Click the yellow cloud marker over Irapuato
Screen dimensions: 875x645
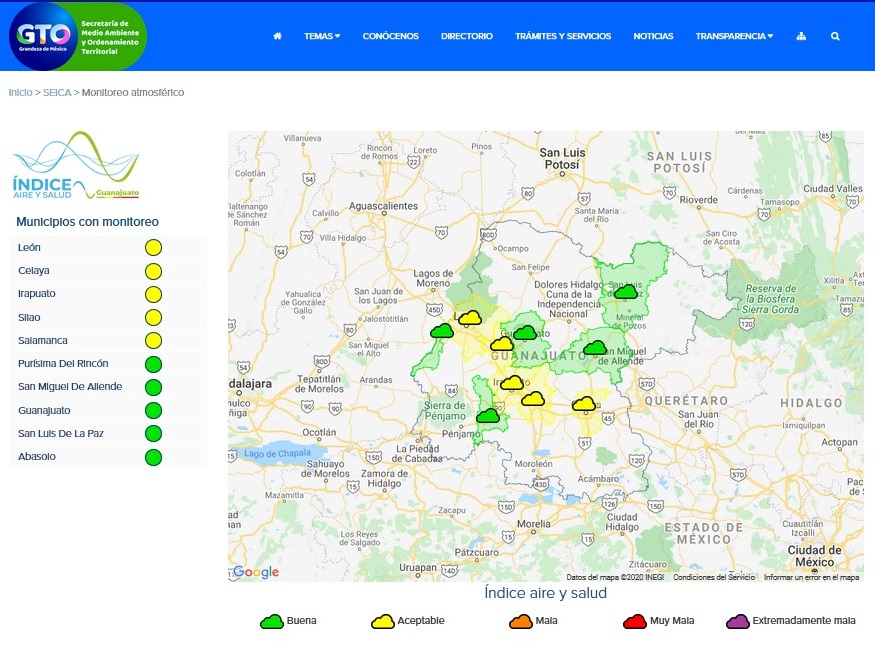(x=512, y=383)
